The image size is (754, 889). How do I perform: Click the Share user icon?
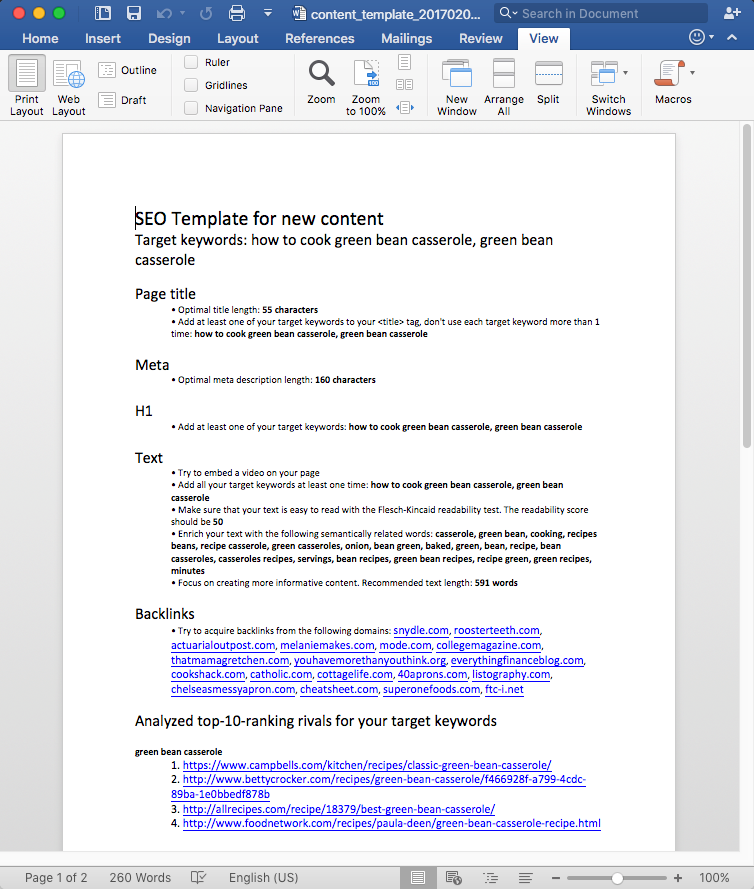(732, 13)
